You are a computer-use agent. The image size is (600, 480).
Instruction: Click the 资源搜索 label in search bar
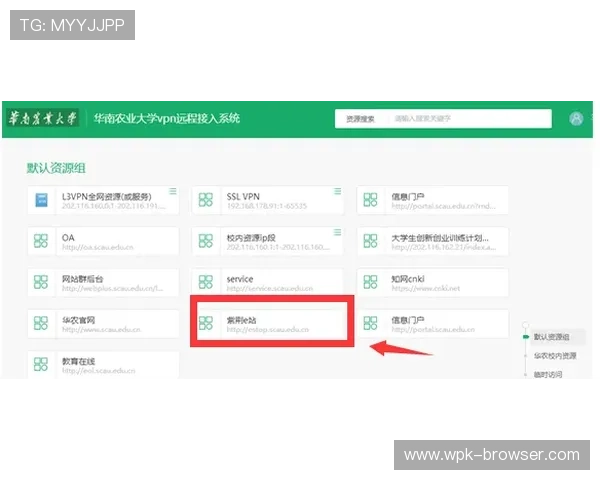tap(360, 119)
